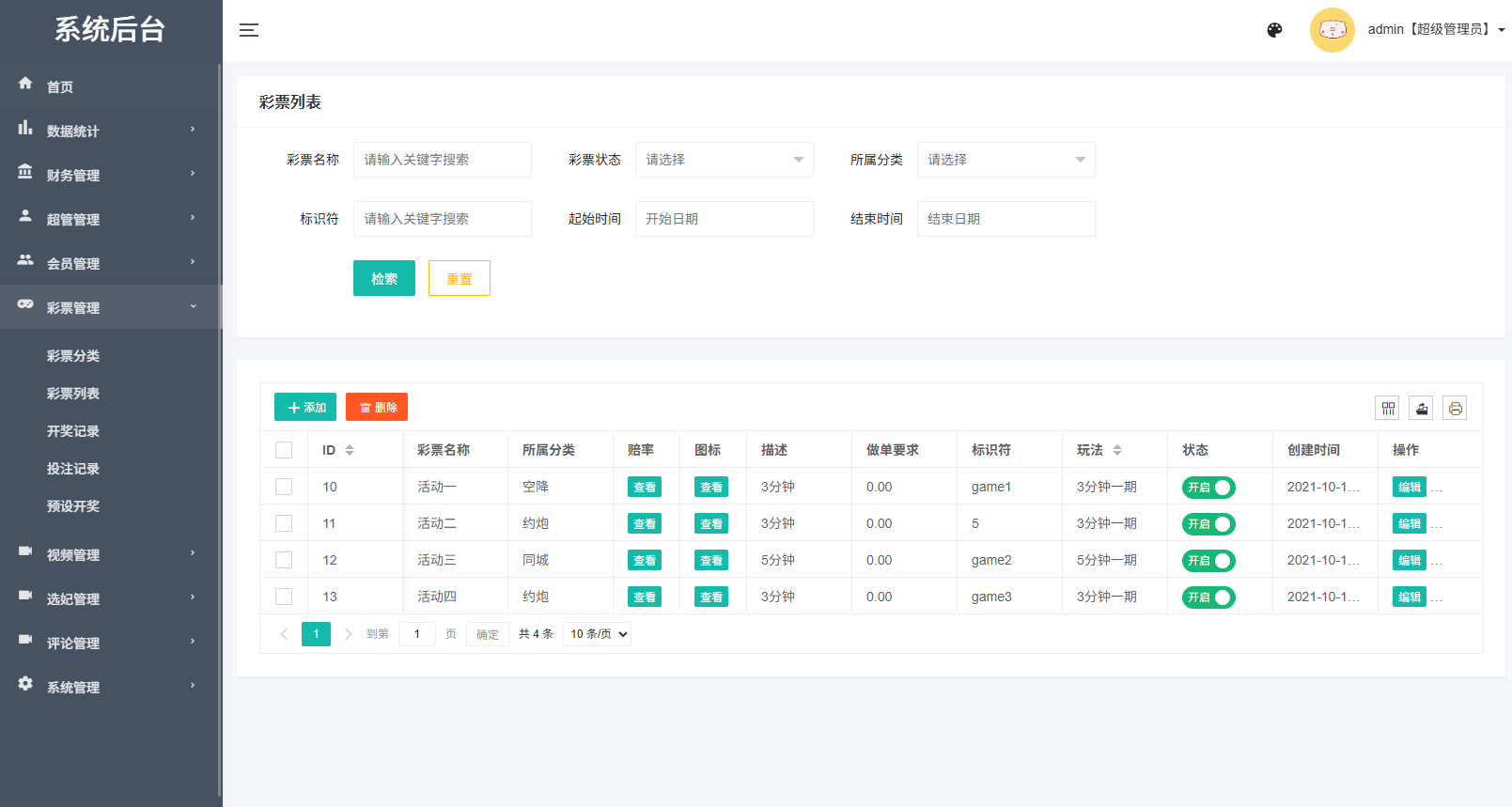Viewport: 1512px width, 807px height.
Task: Focus the 彩票名称 keyword input field
Action: [442, 160]
